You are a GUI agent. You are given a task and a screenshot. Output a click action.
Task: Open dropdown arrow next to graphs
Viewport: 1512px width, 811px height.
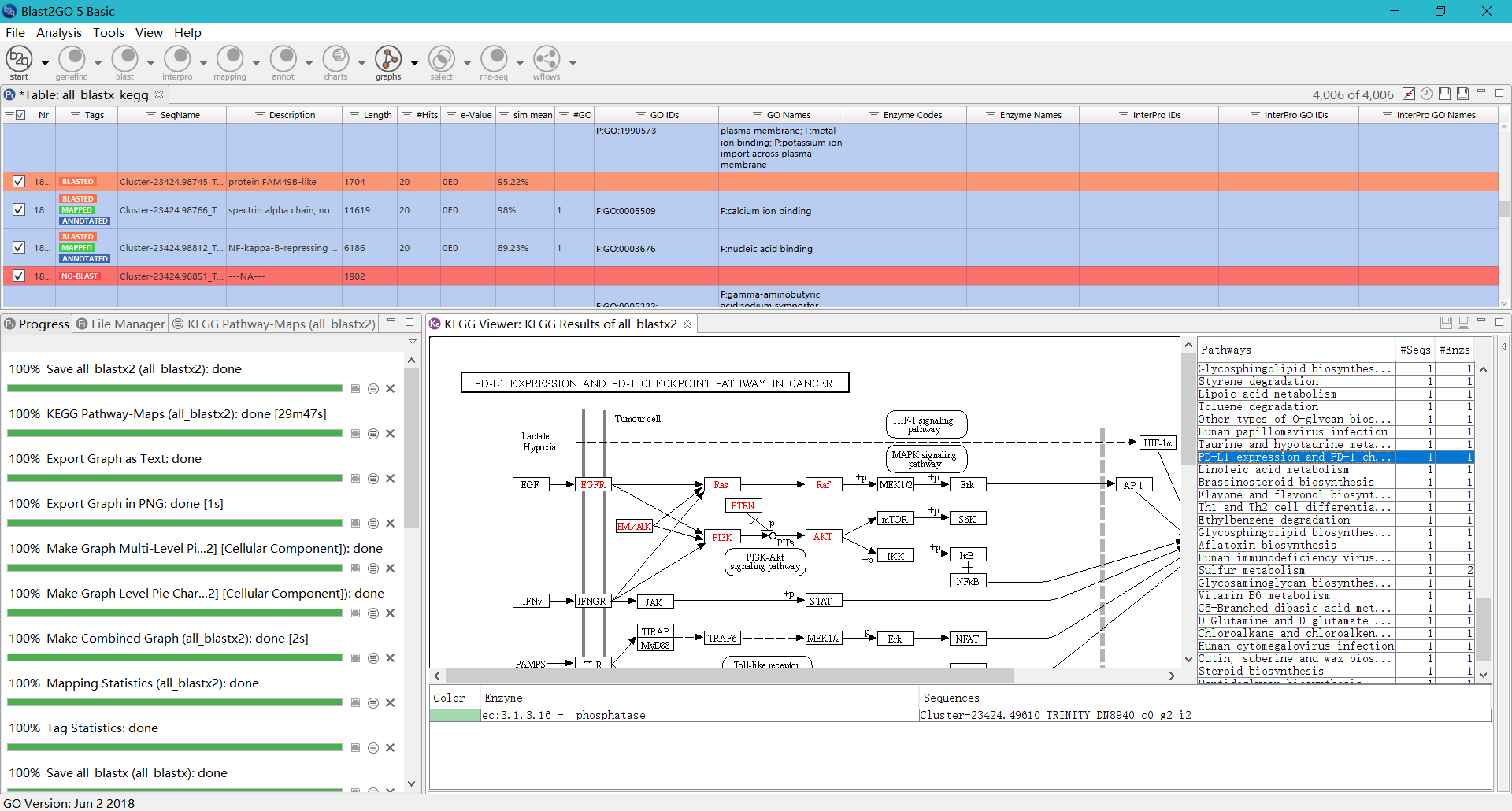coord(414,63)
